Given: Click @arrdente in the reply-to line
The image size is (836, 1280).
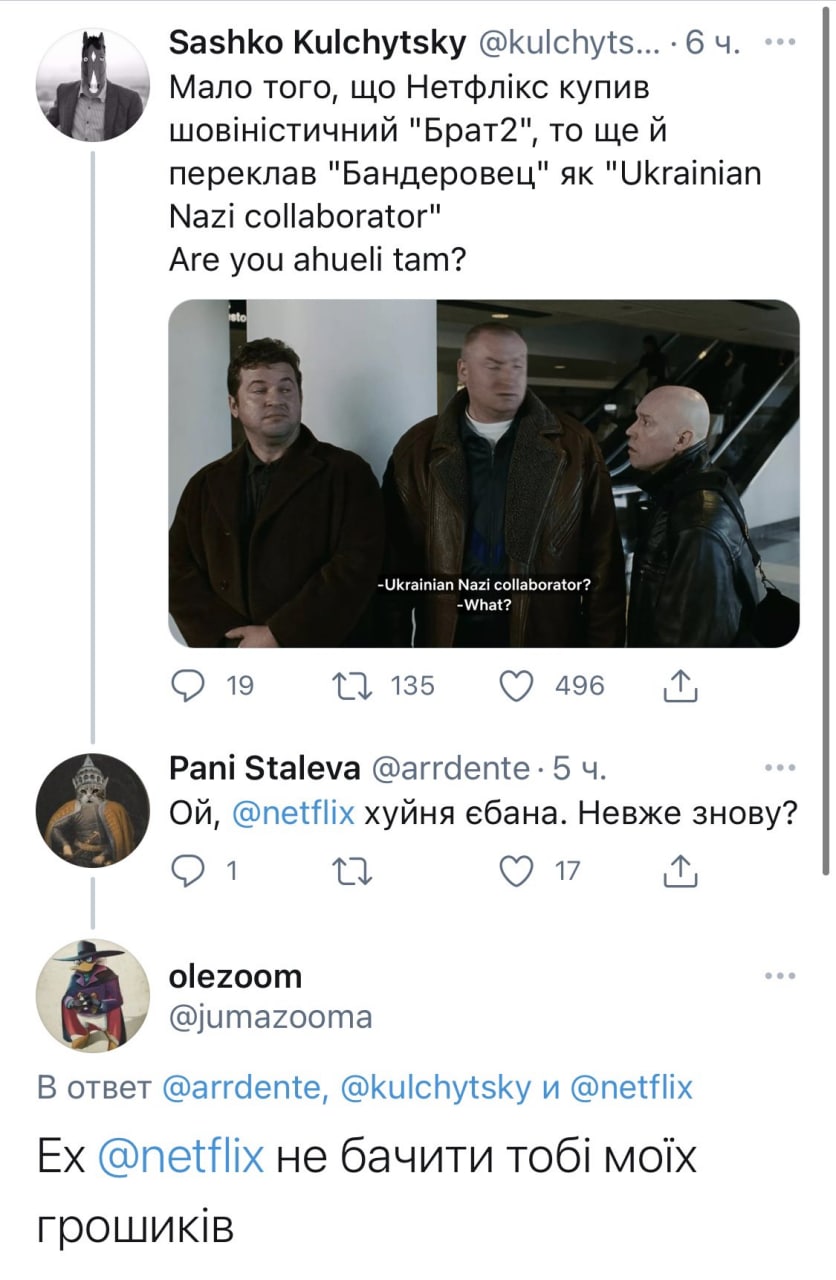Looking at the screenshot, I should pyautogui.click(x=241, y=1088).
